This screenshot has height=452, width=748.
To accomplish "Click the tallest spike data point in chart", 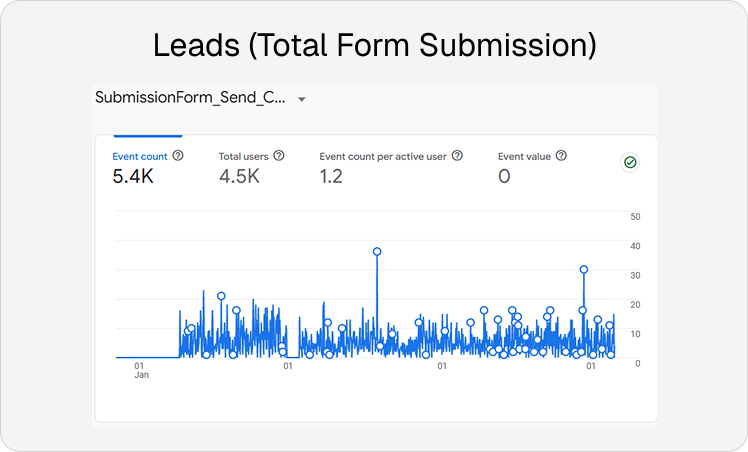I will tap(377, 251).
